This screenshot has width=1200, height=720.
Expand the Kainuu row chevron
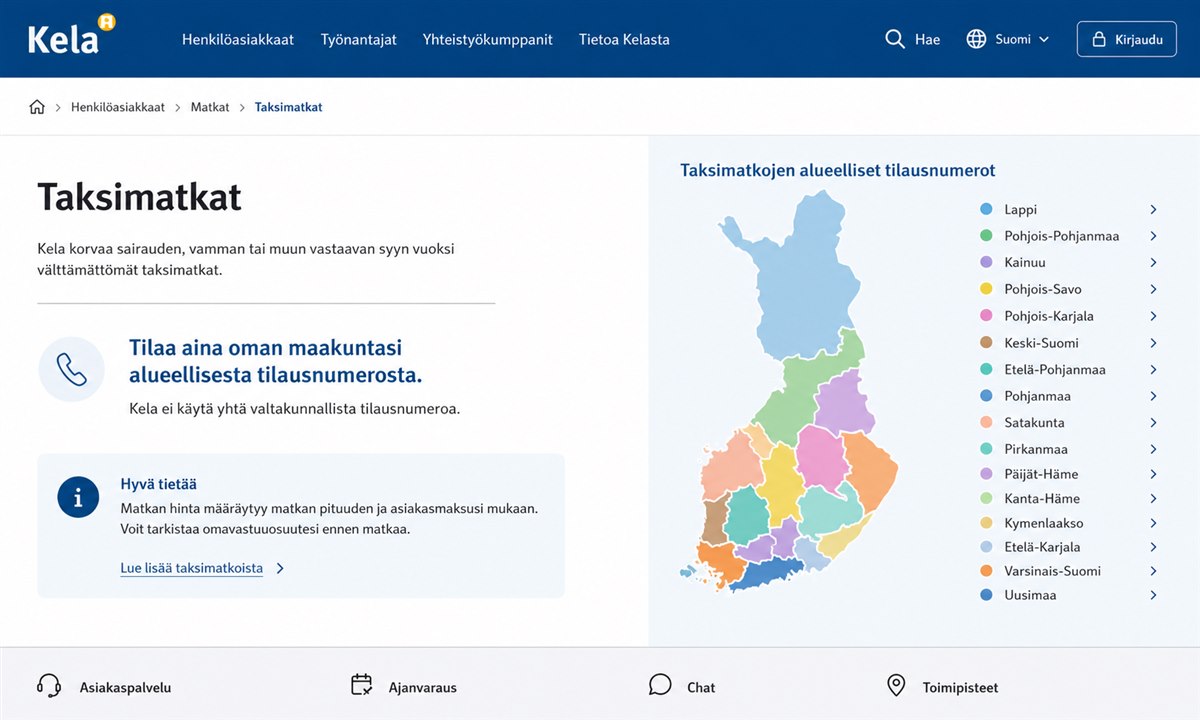click(1153, 263)
